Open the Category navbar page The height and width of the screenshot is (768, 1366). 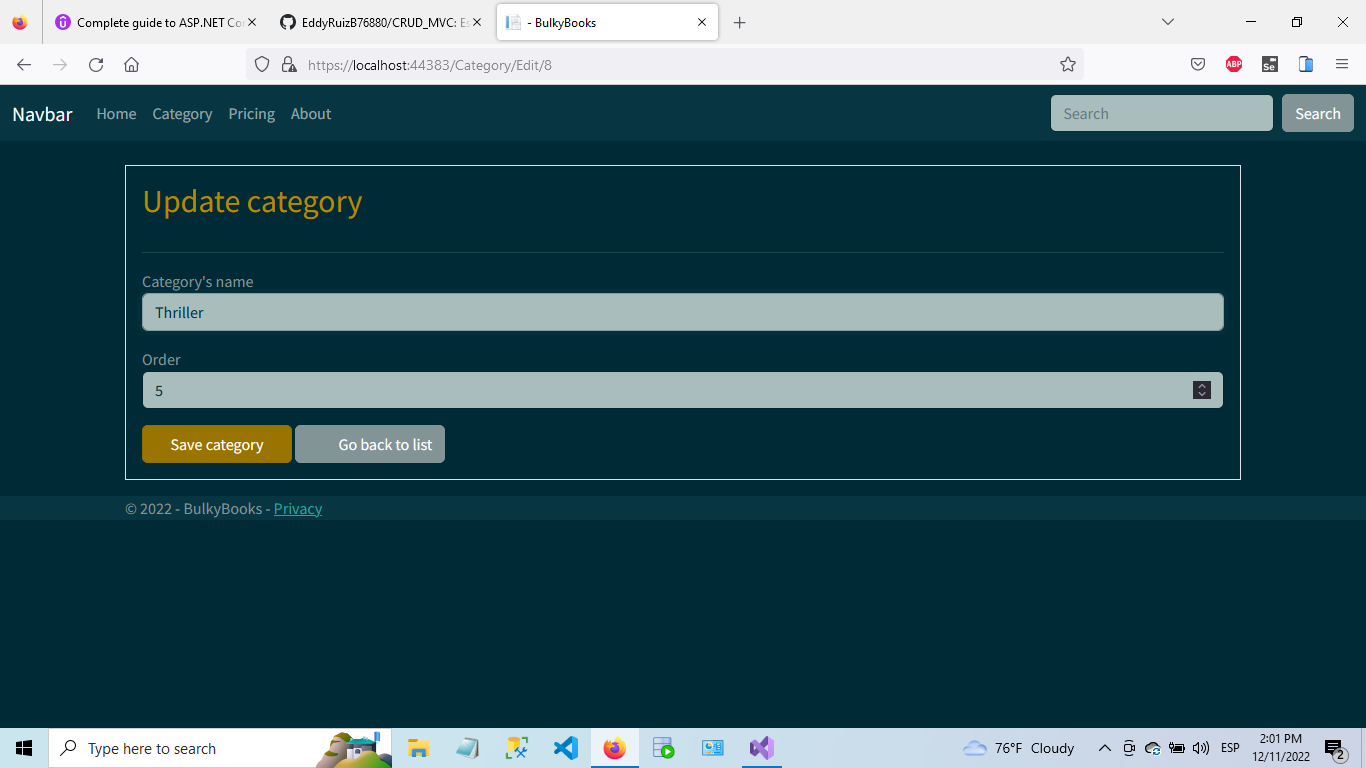pyautogui.click(x=182, y=113)
